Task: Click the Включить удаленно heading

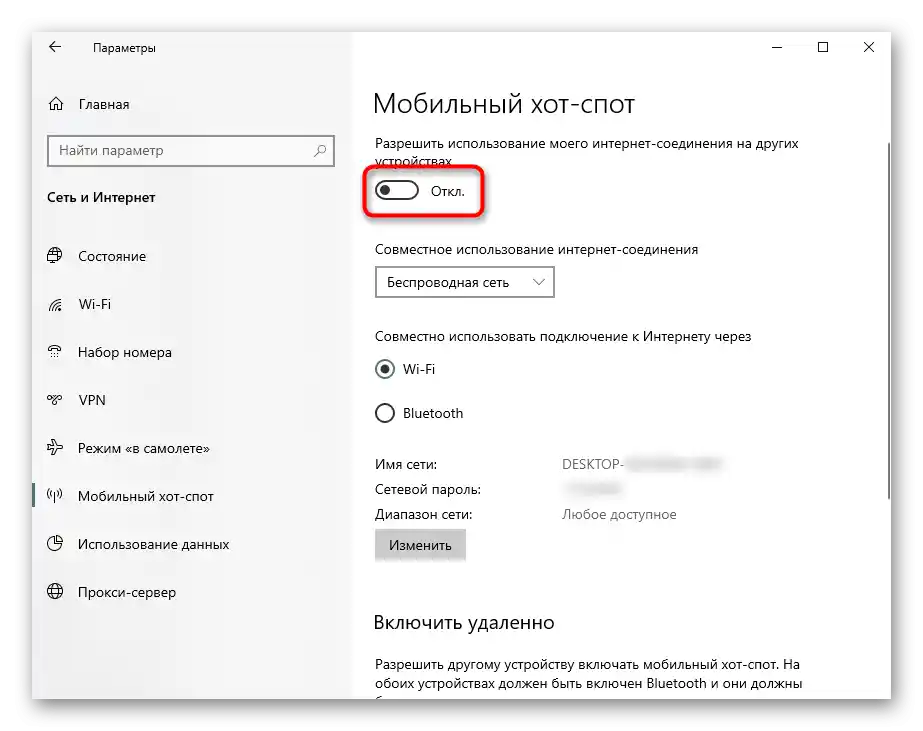Action: (x=464, y=622)
